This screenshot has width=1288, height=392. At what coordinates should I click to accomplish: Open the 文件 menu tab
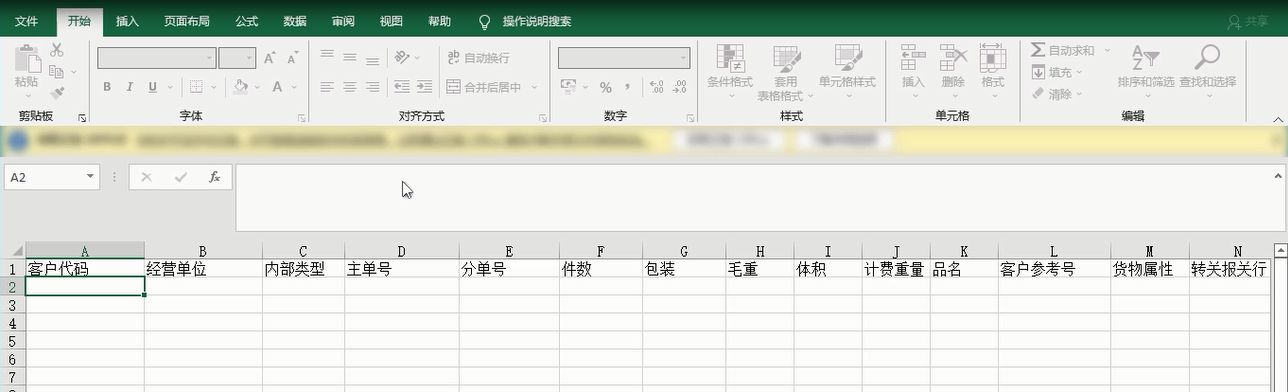coord(27,21)
